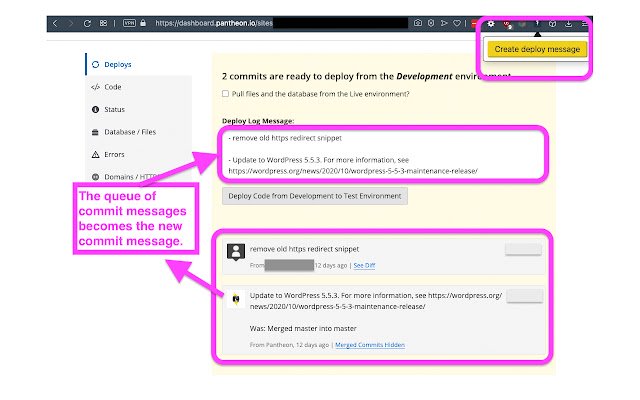Screen dimensions: 640x400
Task: Click the button beside redirect snippet commit
Action: tap(523, 249)
